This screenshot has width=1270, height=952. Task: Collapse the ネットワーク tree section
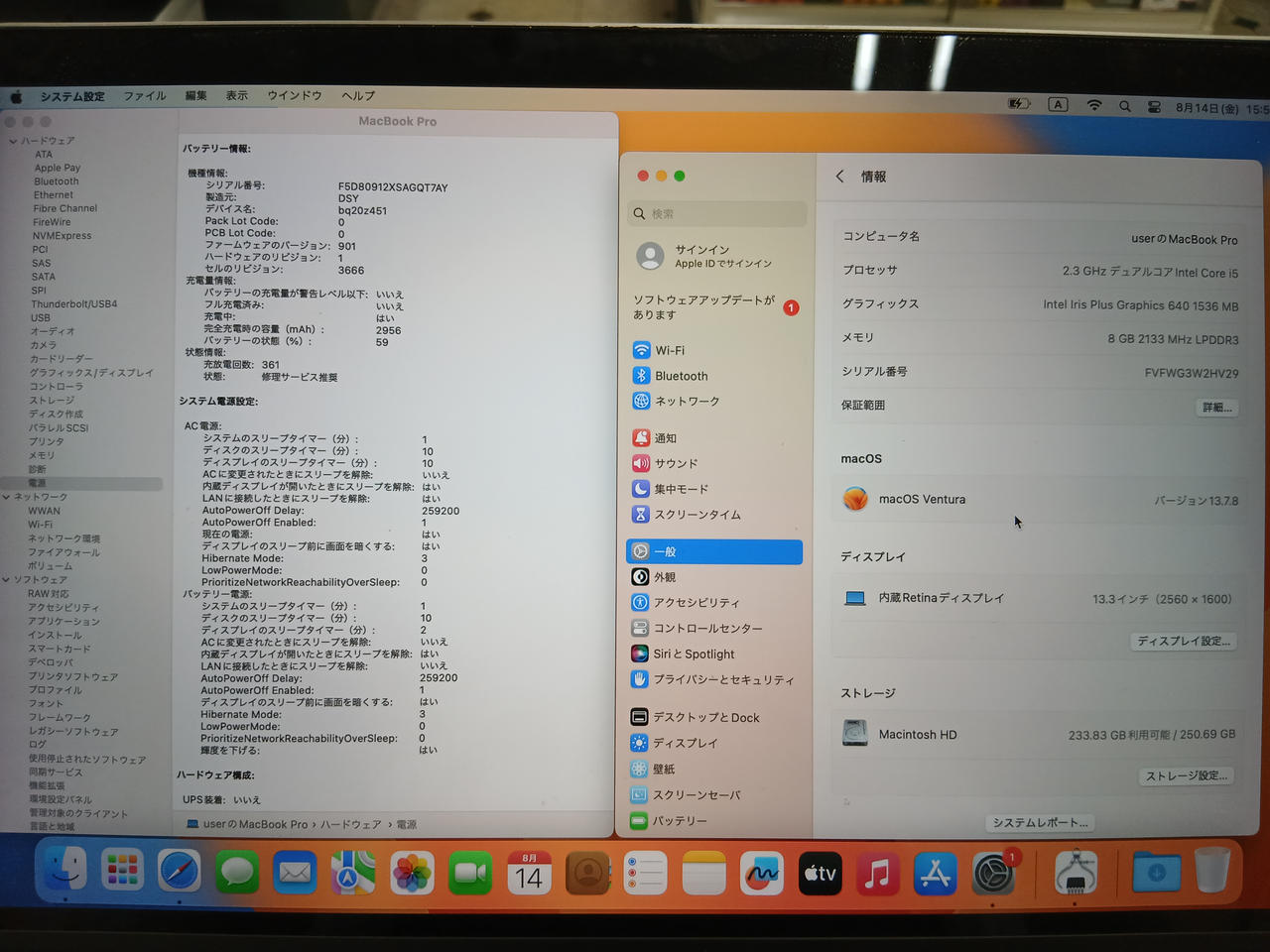7,497
